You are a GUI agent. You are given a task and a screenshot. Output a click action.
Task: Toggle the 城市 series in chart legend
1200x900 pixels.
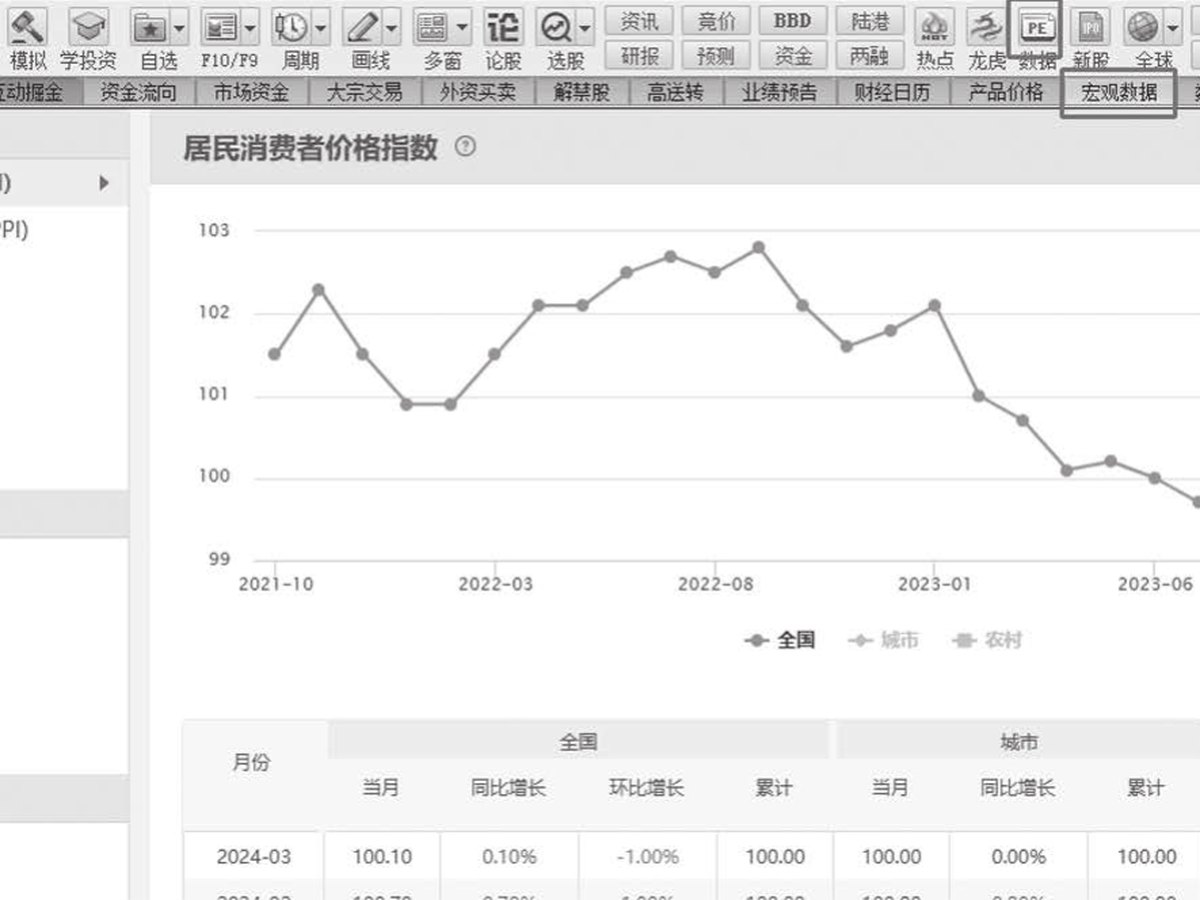(x=883, y=640)
